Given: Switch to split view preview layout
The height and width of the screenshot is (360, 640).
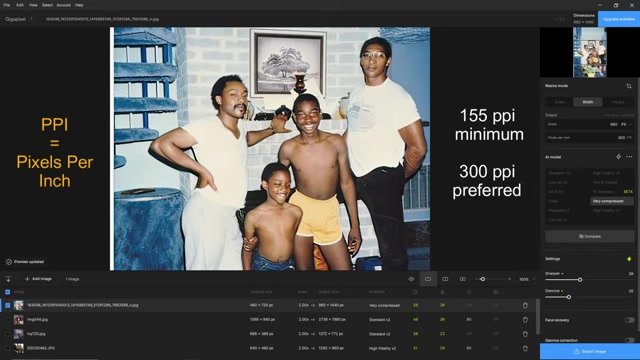Looking at the screenshot, I should coord(445,279).
